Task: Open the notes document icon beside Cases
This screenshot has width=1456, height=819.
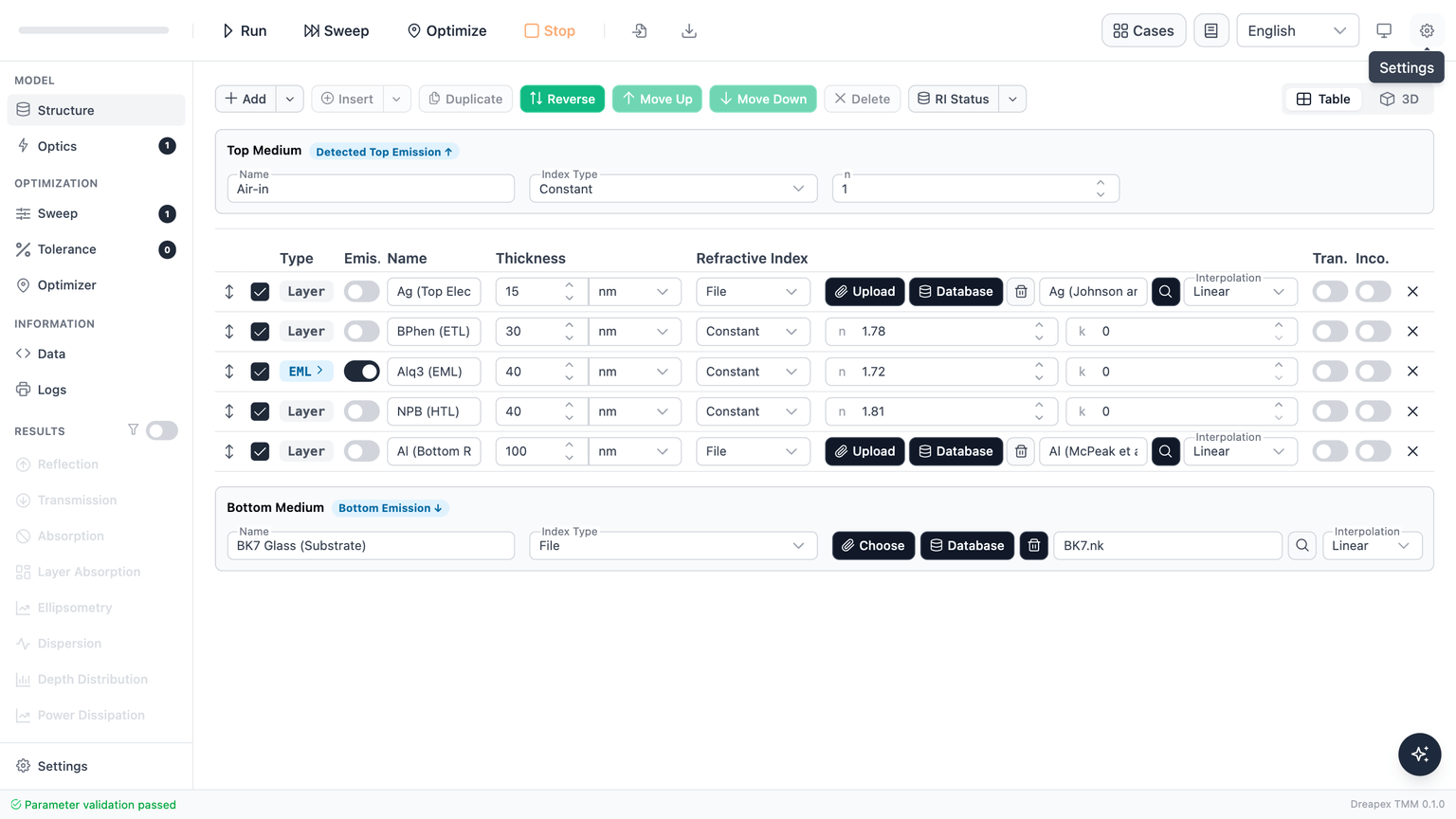Action: pos(1210,30)
